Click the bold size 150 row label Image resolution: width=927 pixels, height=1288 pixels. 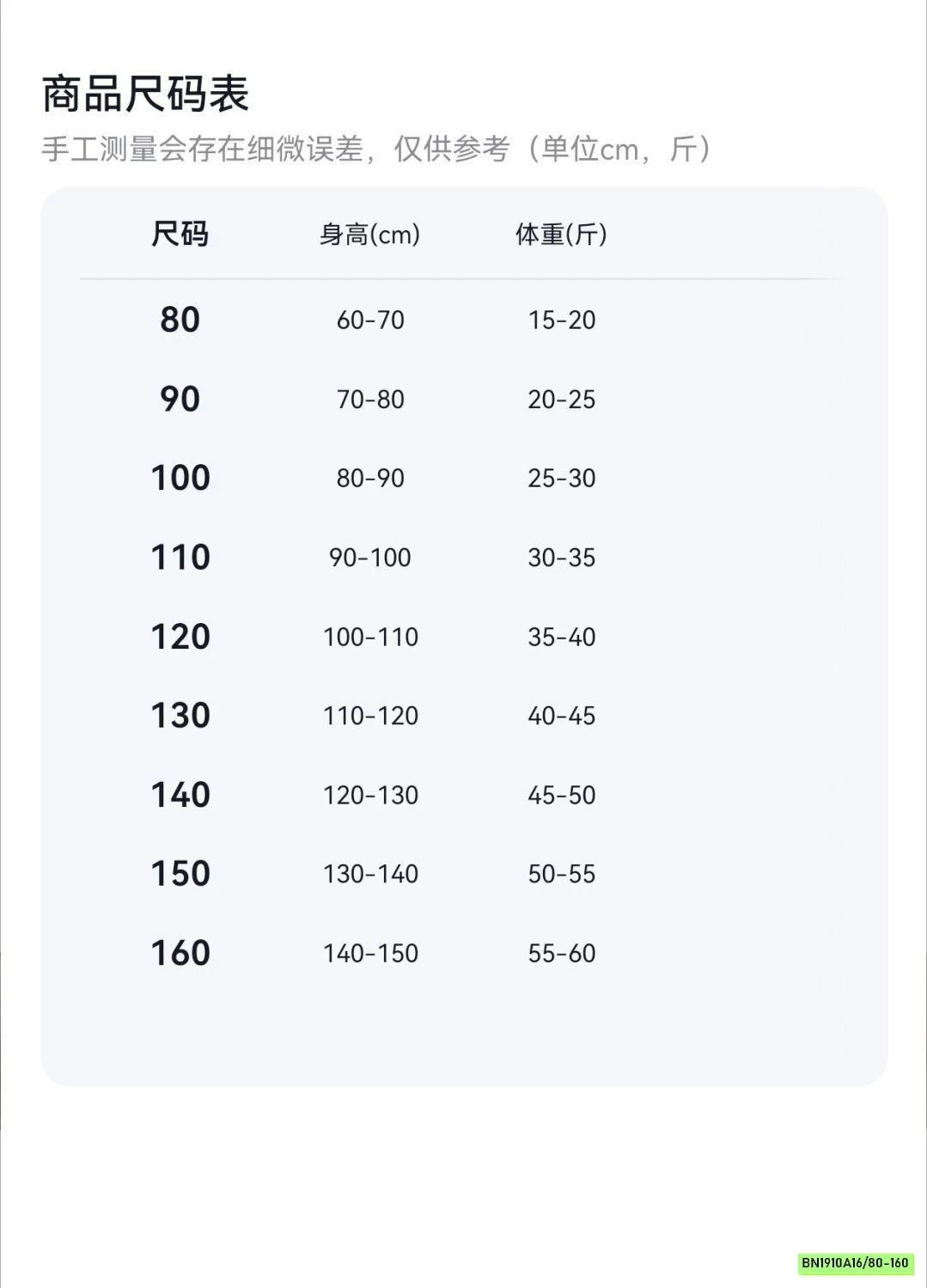180,874
